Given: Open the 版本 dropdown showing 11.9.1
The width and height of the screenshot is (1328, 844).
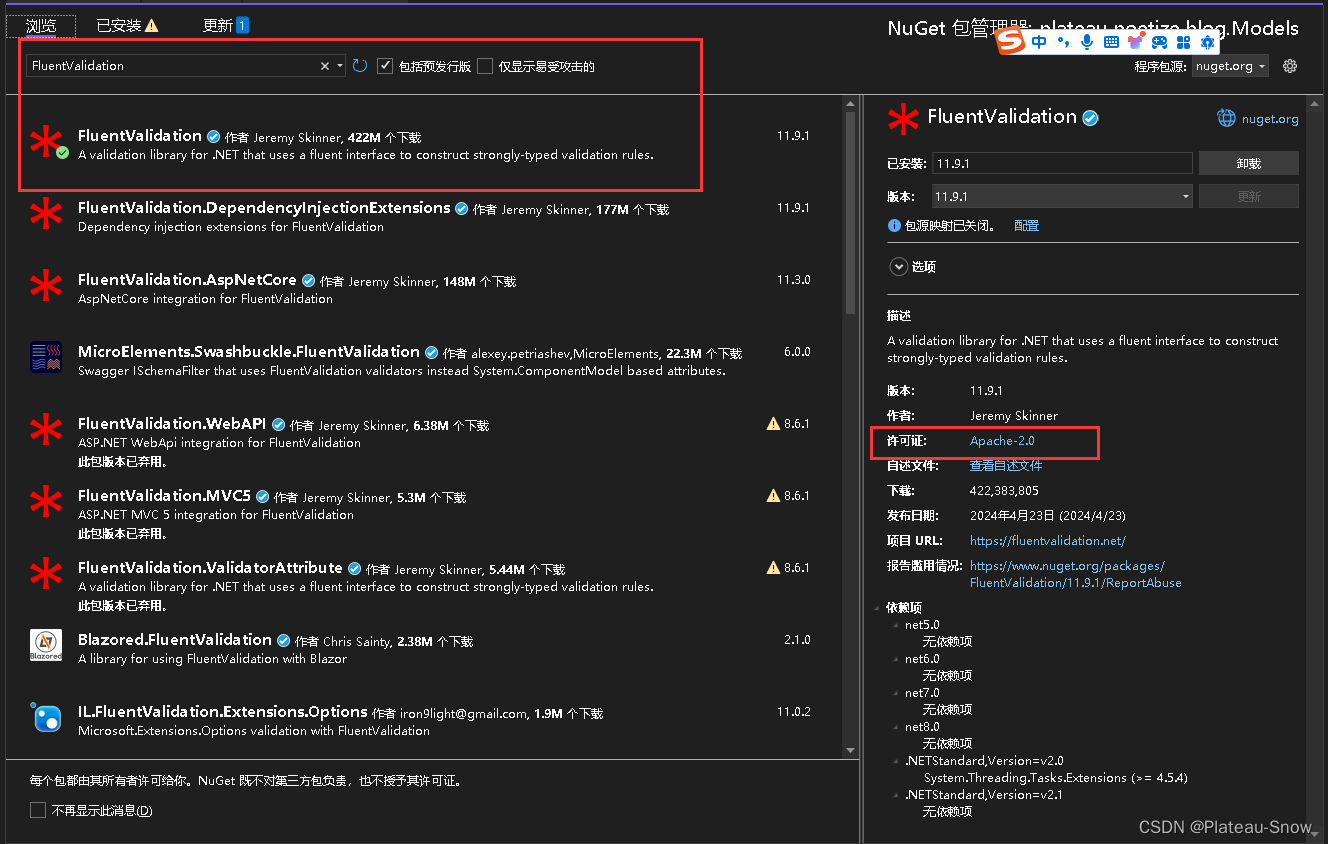Looking at the screenshot, I should [x=1185, y=196].
